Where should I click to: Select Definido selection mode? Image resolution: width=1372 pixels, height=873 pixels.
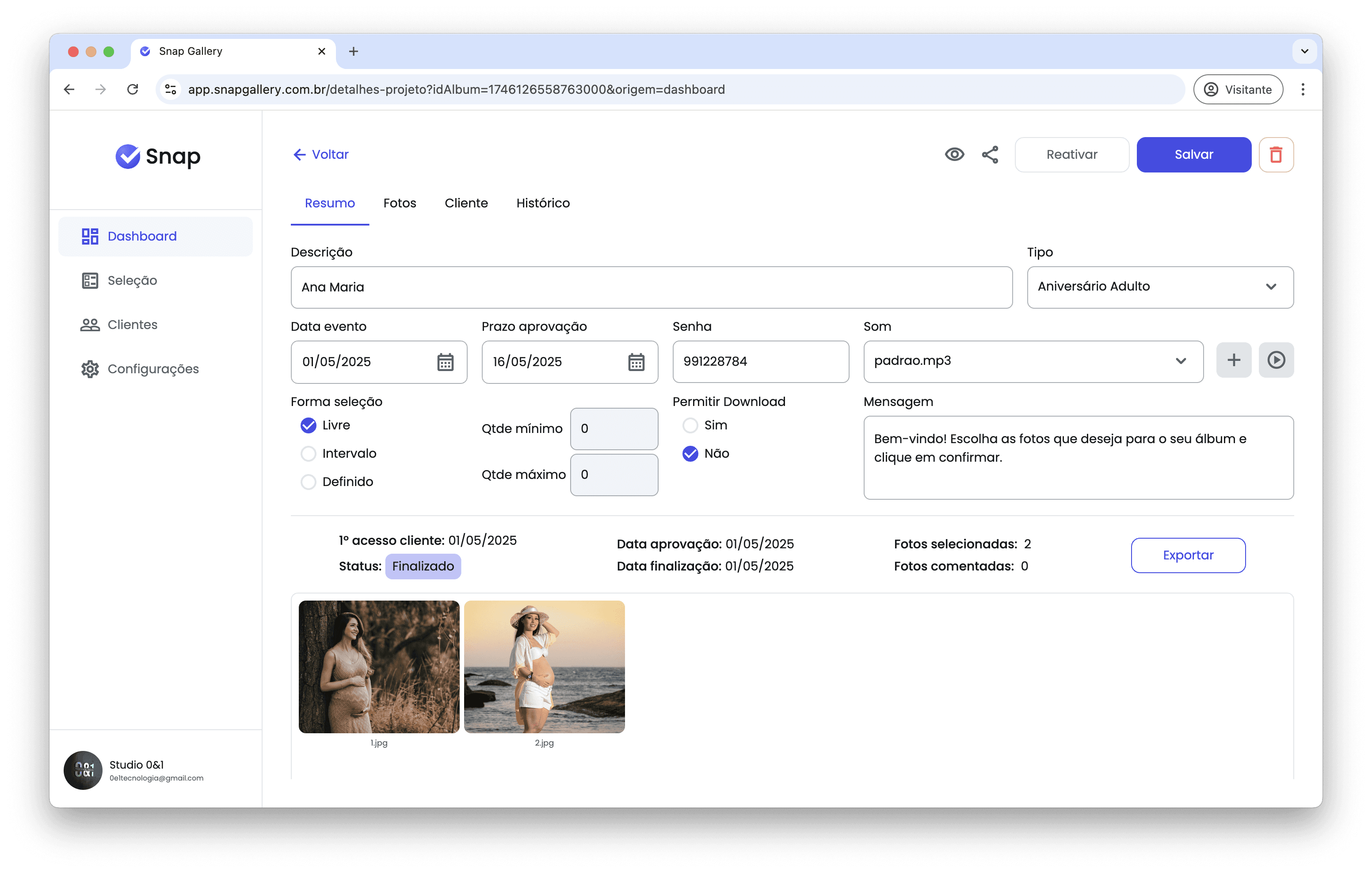(x=309, y=482)
